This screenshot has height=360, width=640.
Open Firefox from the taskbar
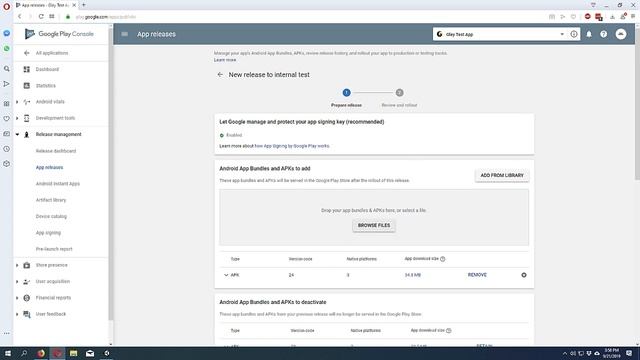click(x=41, y=353)
